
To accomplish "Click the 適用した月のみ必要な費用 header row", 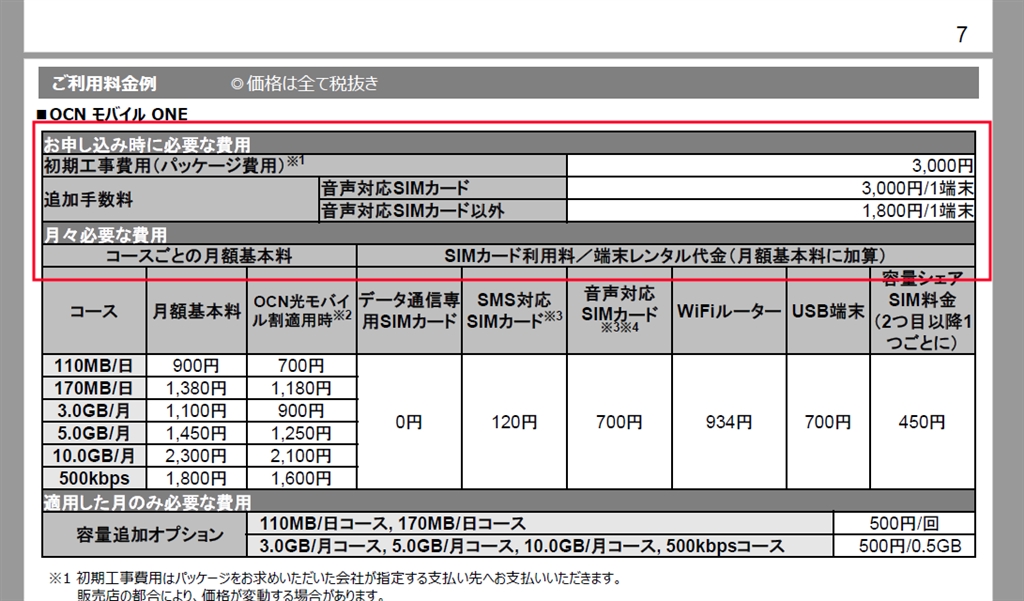I will point(509,501).
